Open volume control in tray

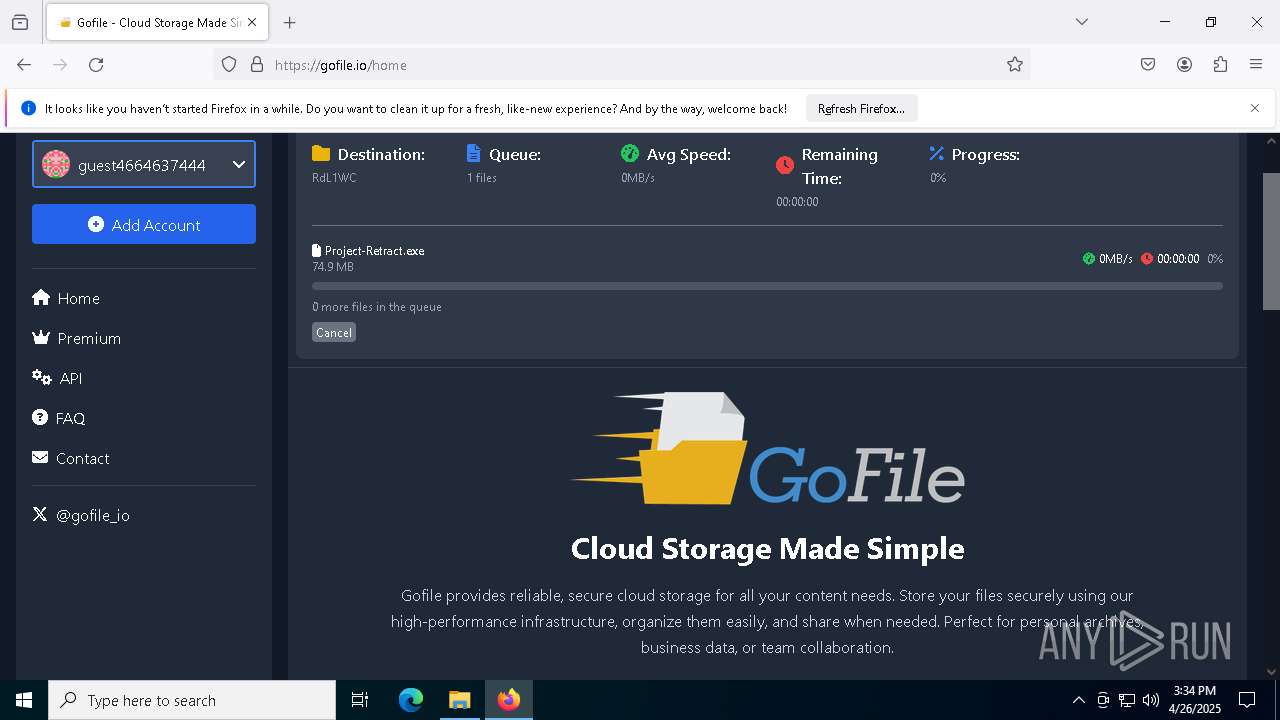click(1151, 700)
